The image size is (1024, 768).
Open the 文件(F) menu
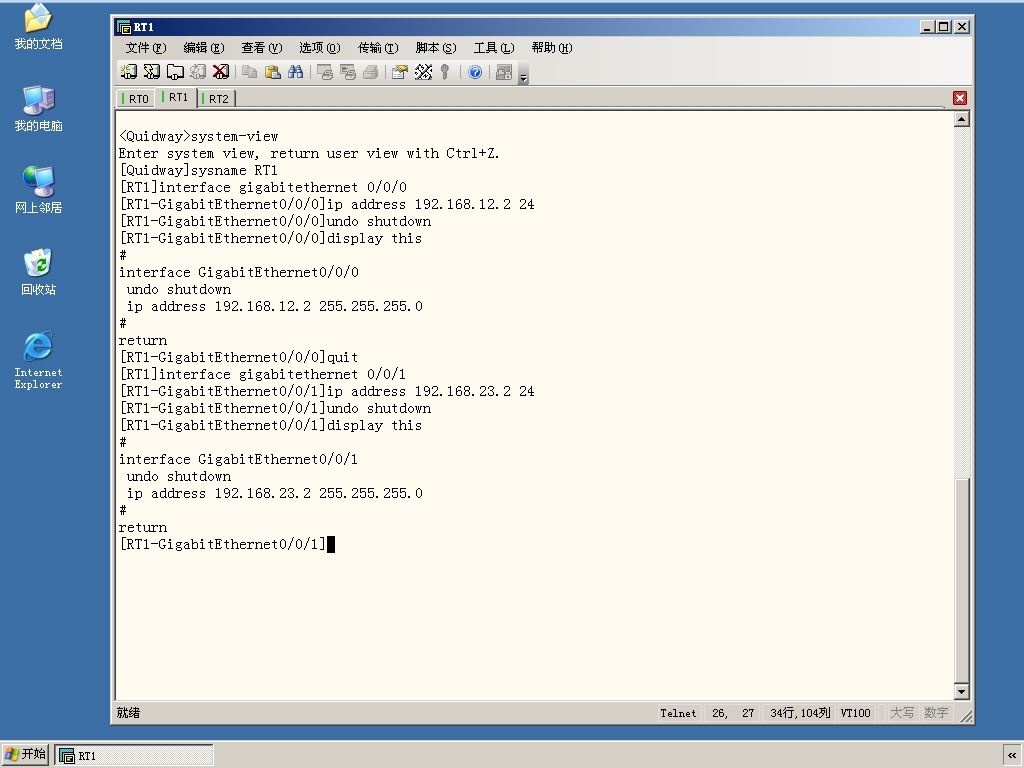click(146, 48)
